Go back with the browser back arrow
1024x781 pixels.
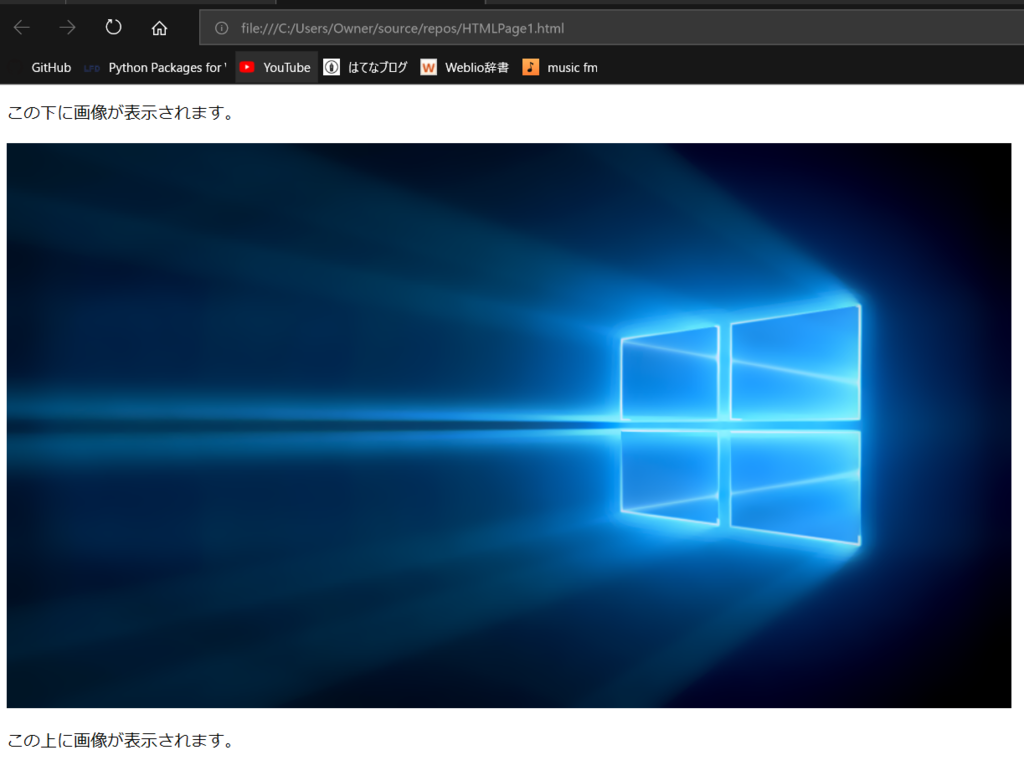coord(22,27)
